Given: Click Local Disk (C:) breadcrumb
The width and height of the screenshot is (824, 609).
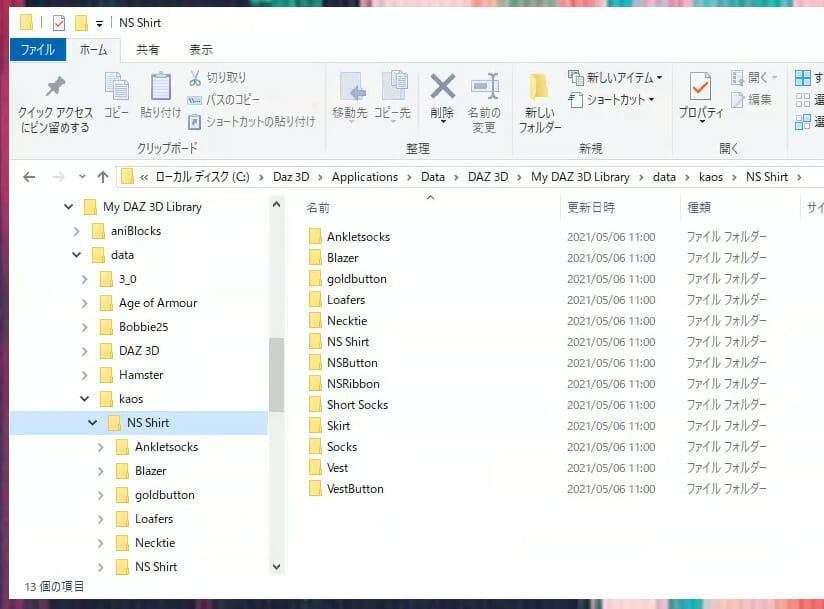Looking at the screenshot, I should [202, 177].
